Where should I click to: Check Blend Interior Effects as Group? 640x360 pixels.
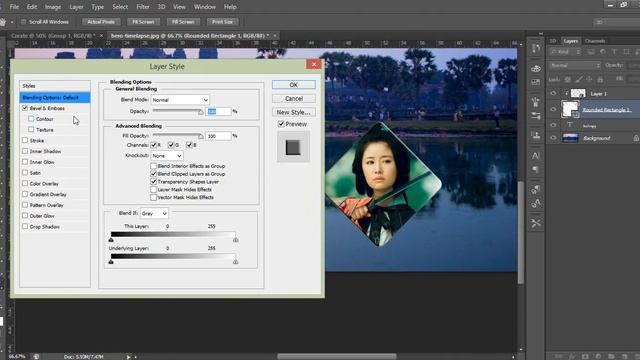[x=153, y=166]
